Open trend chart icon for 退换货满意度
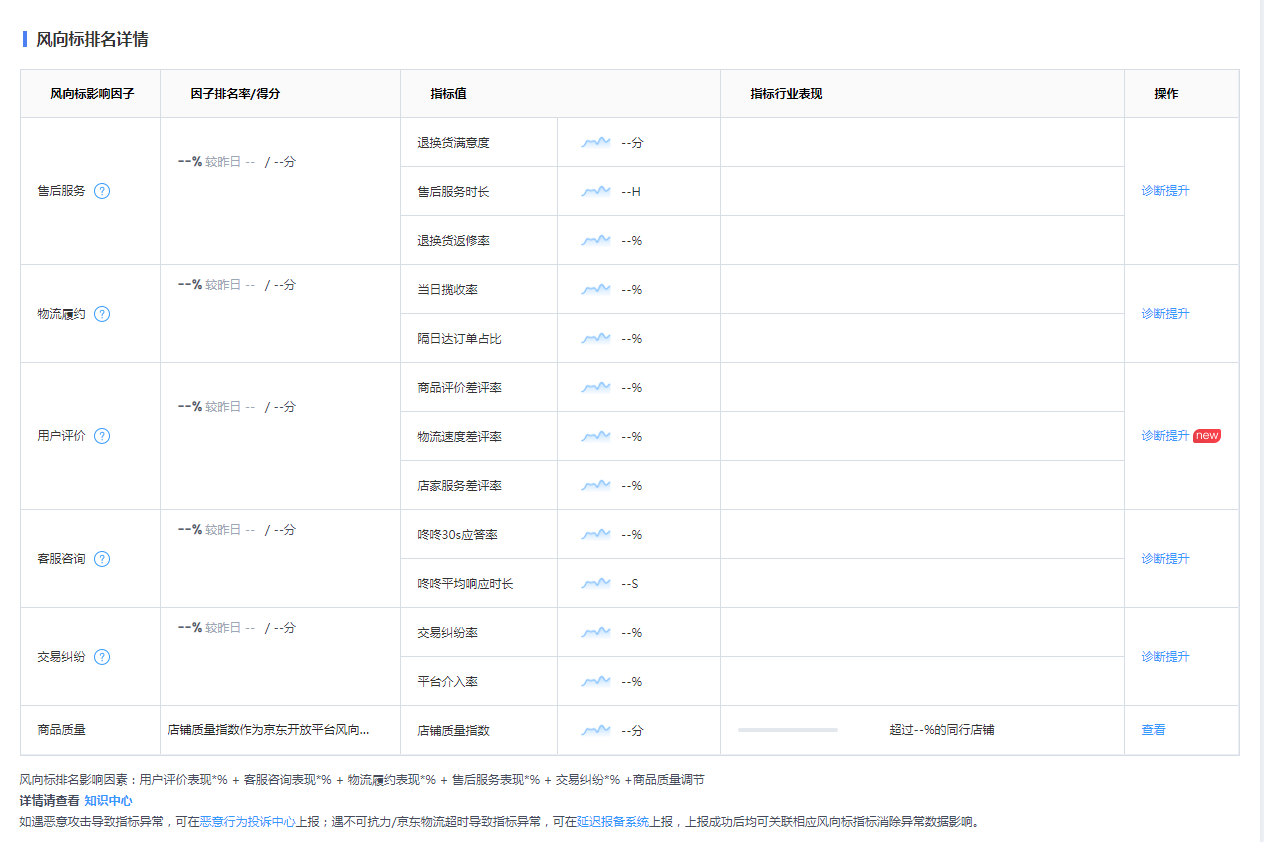The image size is (1264, 842). (x=596, y=143)
